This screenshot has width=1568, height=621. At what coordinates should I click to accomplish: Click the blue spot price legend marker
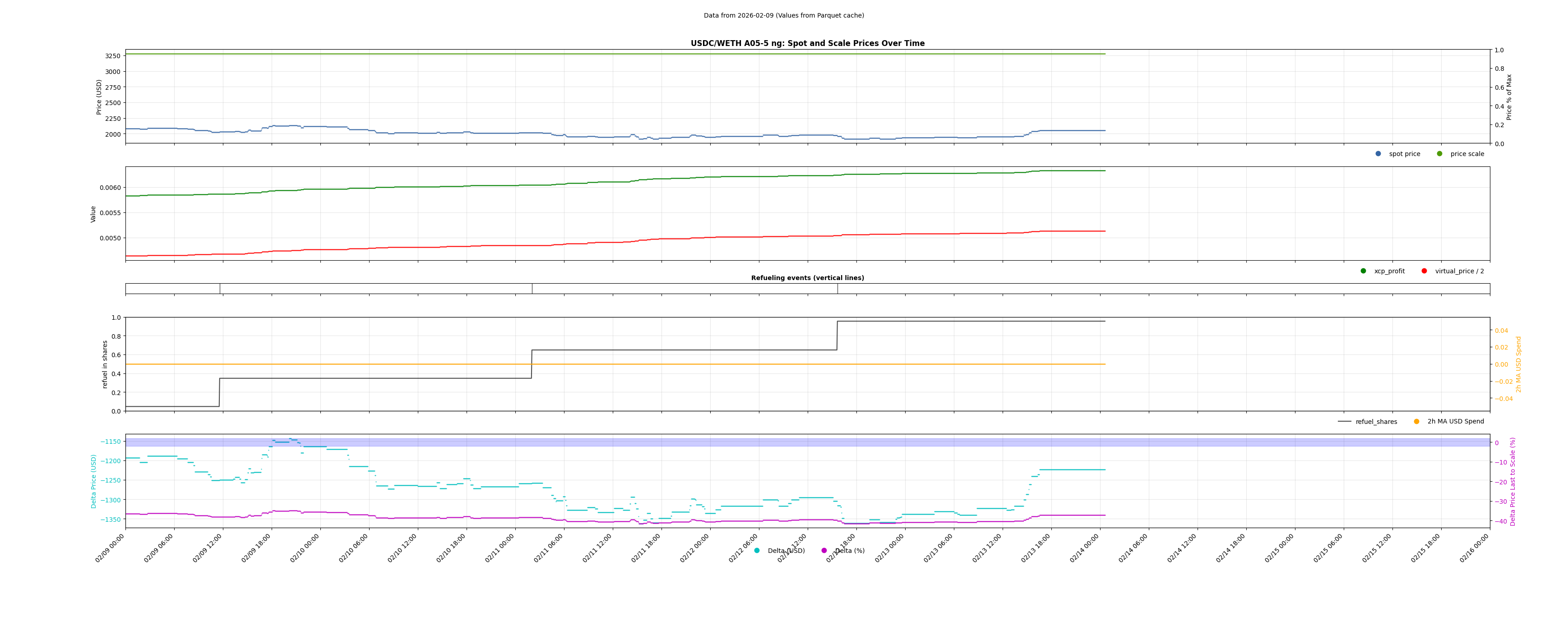tap(1378, 154)
